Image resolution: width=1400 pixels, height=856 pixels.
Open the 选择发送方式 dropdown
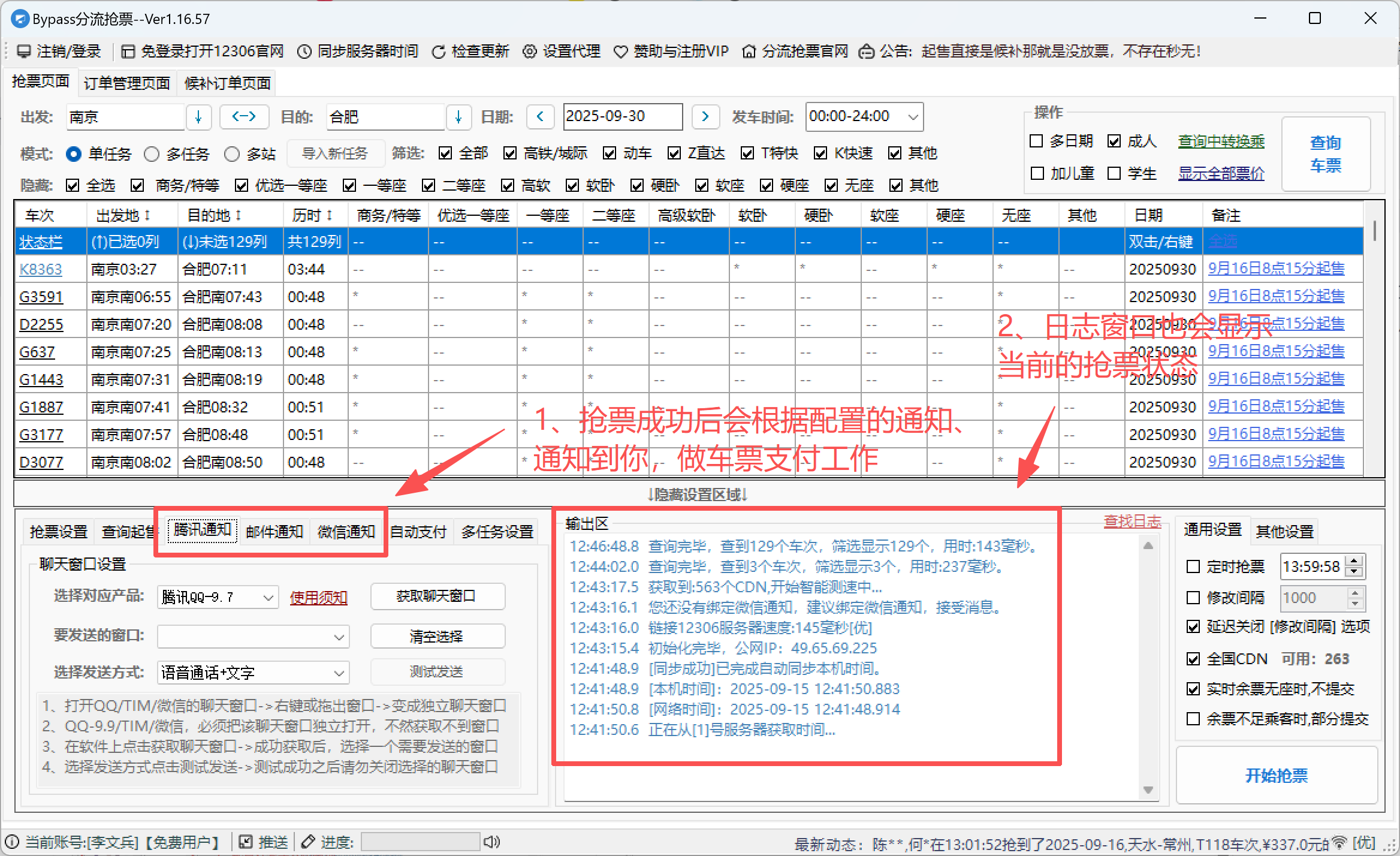point(339,673)
